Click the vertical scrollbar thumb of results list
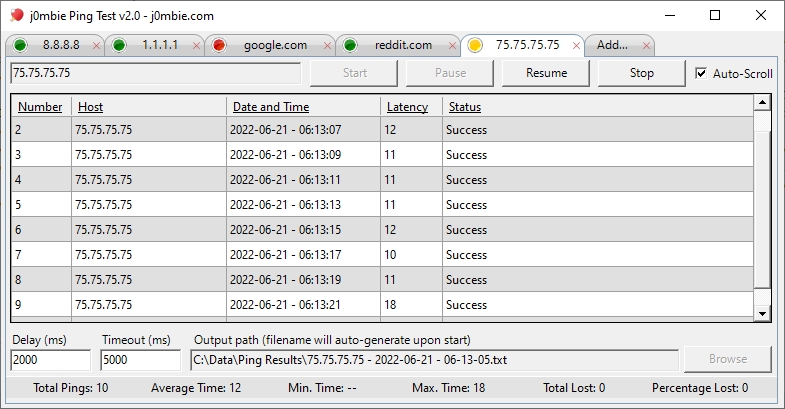 tap(762, 210)
